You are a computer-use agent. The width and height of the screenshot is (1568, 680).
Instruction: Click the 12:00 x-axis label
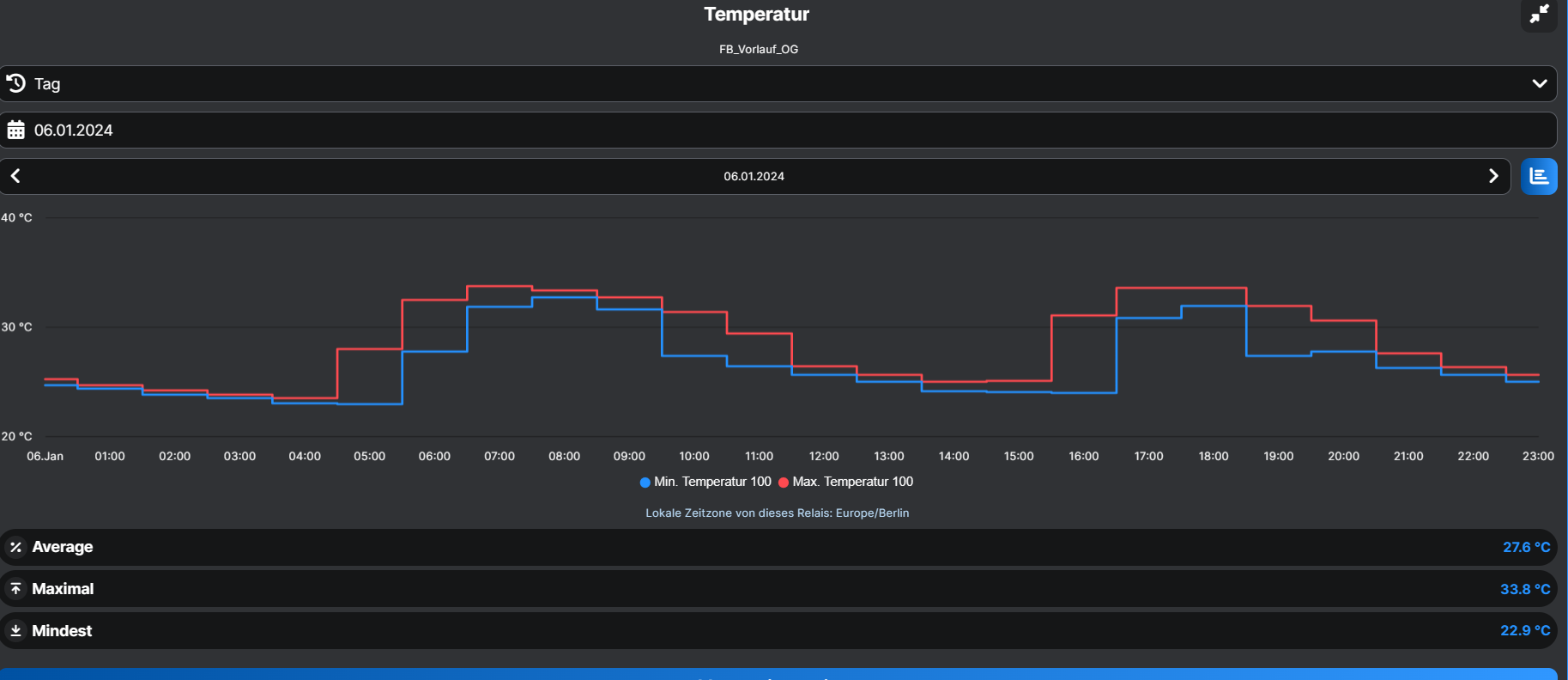824,456
